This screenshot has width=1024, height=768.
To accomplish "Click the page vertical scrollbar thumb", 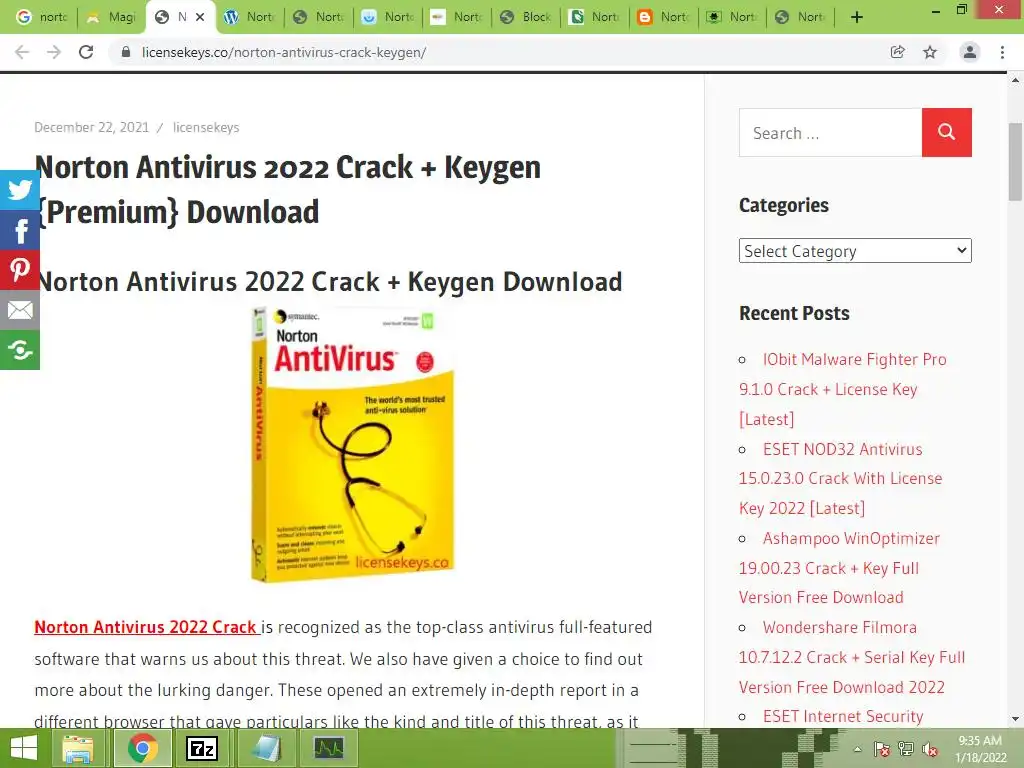I will (x=1015, y=162).
